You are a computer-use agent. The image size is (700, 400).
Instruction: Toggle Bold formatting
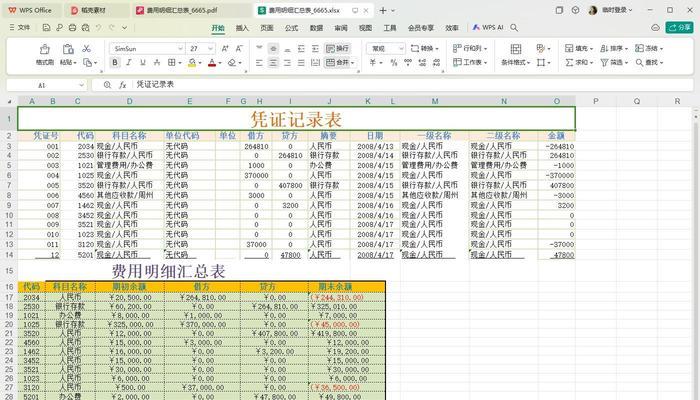tap(115, 62)
